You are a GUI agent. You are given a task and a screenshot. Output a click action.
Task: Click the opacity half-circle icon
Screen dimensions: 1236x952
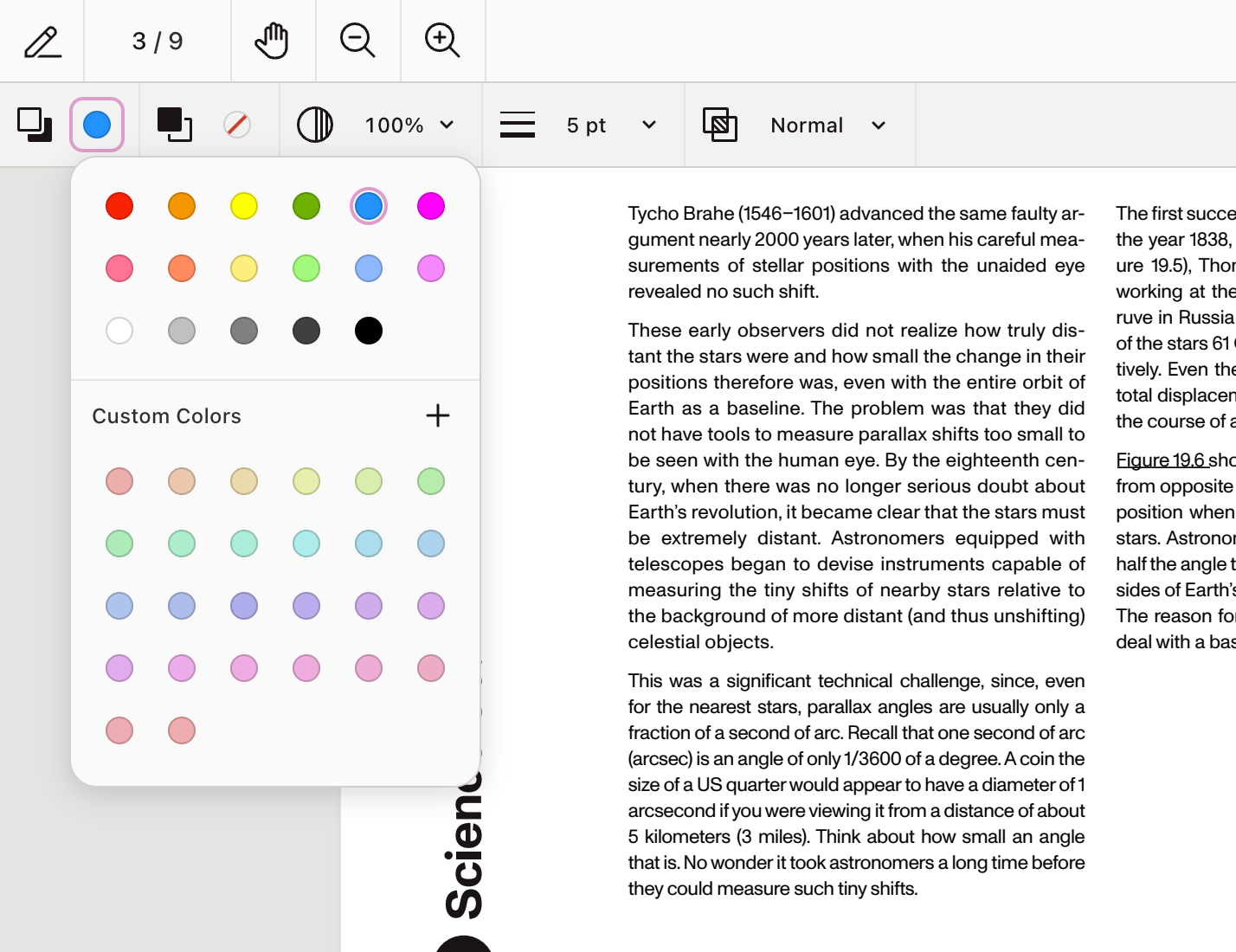coord(315,125)
